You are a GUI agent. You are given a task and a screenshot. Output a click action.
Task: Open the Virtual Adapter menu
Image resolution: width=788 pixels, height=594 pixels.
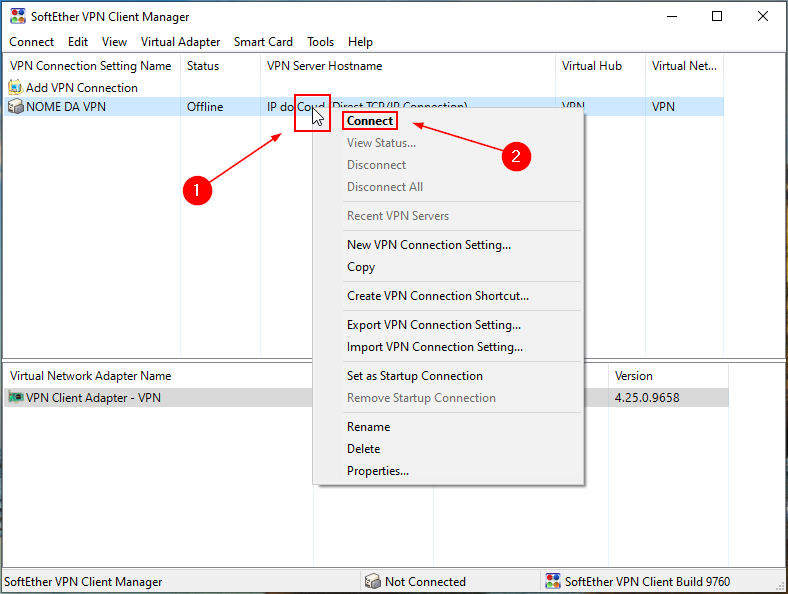pyautogui.click(x=180, y=42)
